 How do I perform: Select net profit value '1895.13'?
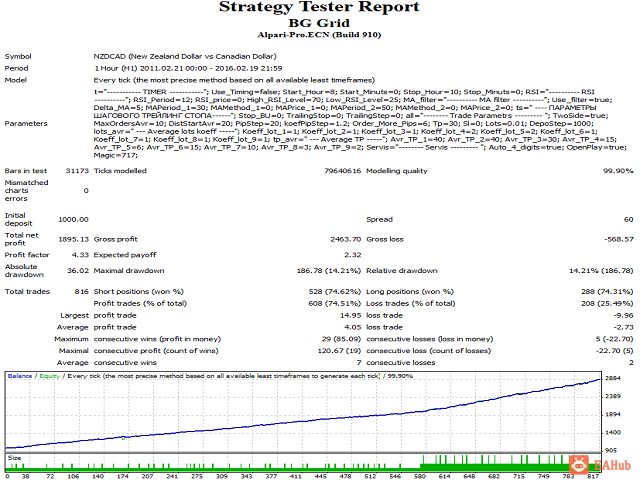tap(73, 239)
